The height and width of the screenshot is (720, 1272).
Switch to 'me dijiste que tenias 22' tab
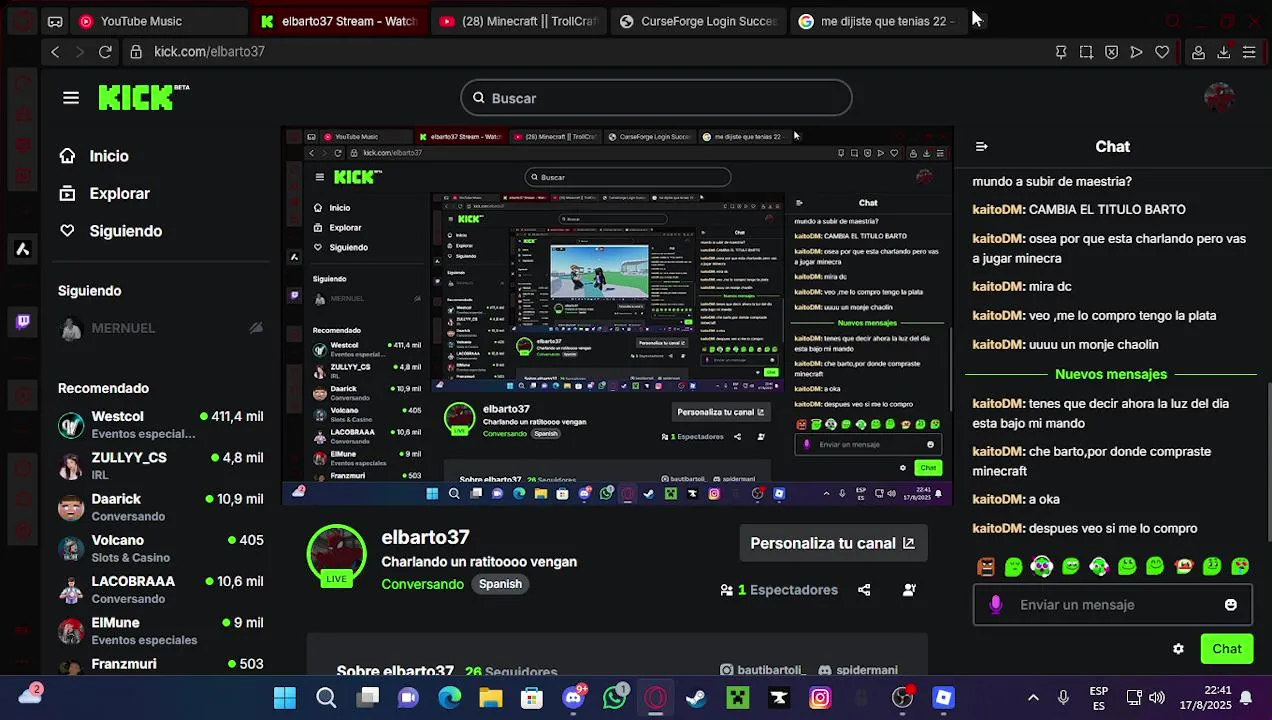877,21
